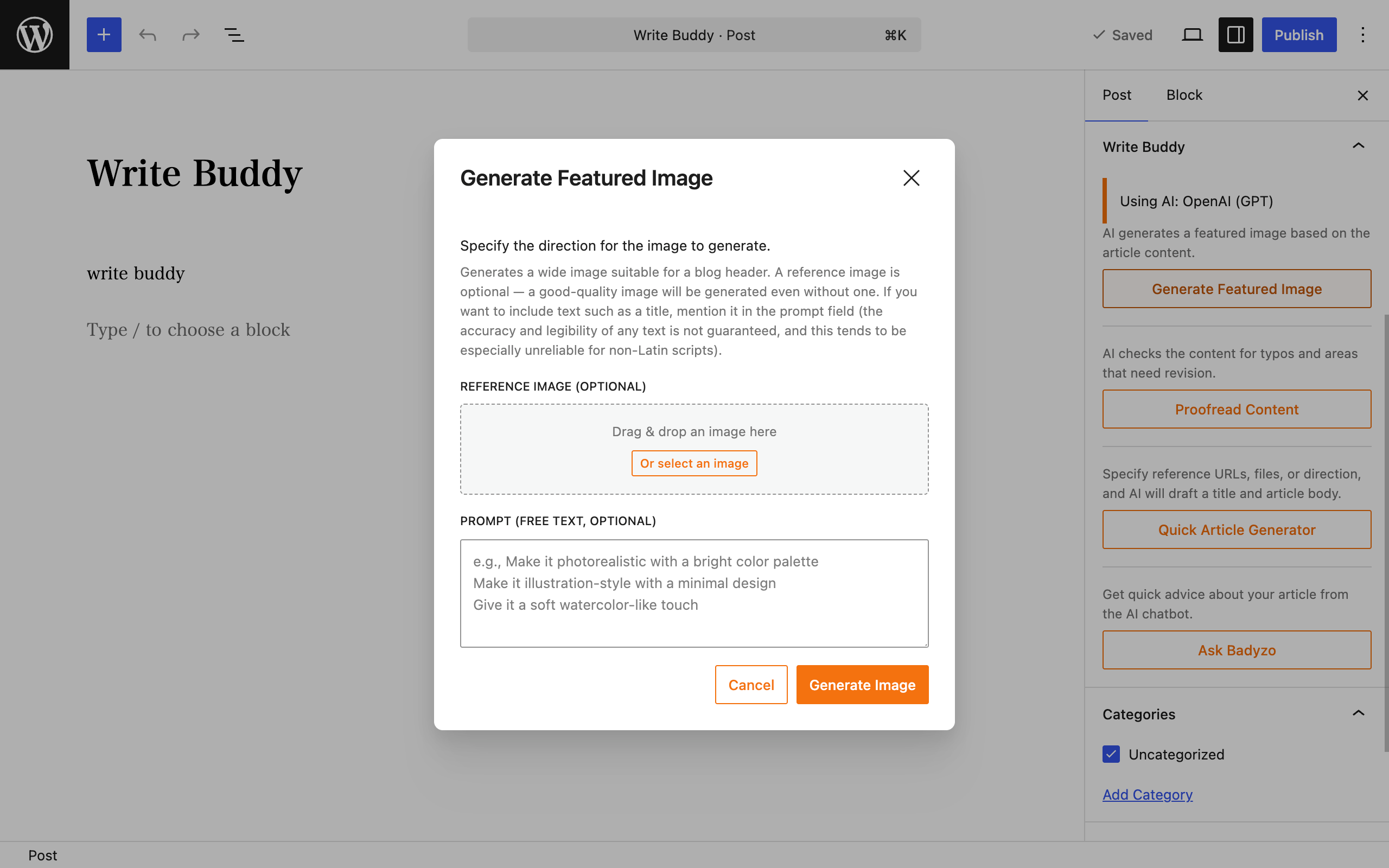
Task: Toggle the settings sidebar panel icon
Action: pyautogui.click(x=1236, y=35)
